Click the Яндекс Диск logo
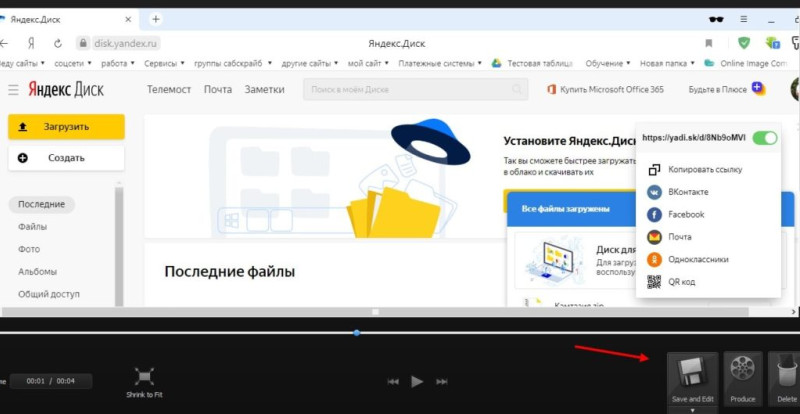The image size is (800, 414). click(x=66, y=89)
